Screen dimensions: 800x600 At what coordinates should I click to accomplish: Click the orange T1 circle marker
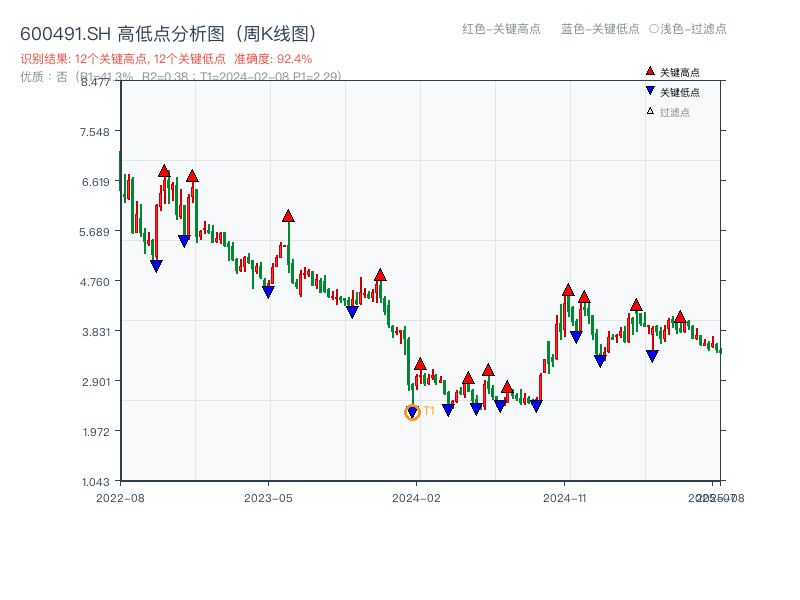point(412,412)
